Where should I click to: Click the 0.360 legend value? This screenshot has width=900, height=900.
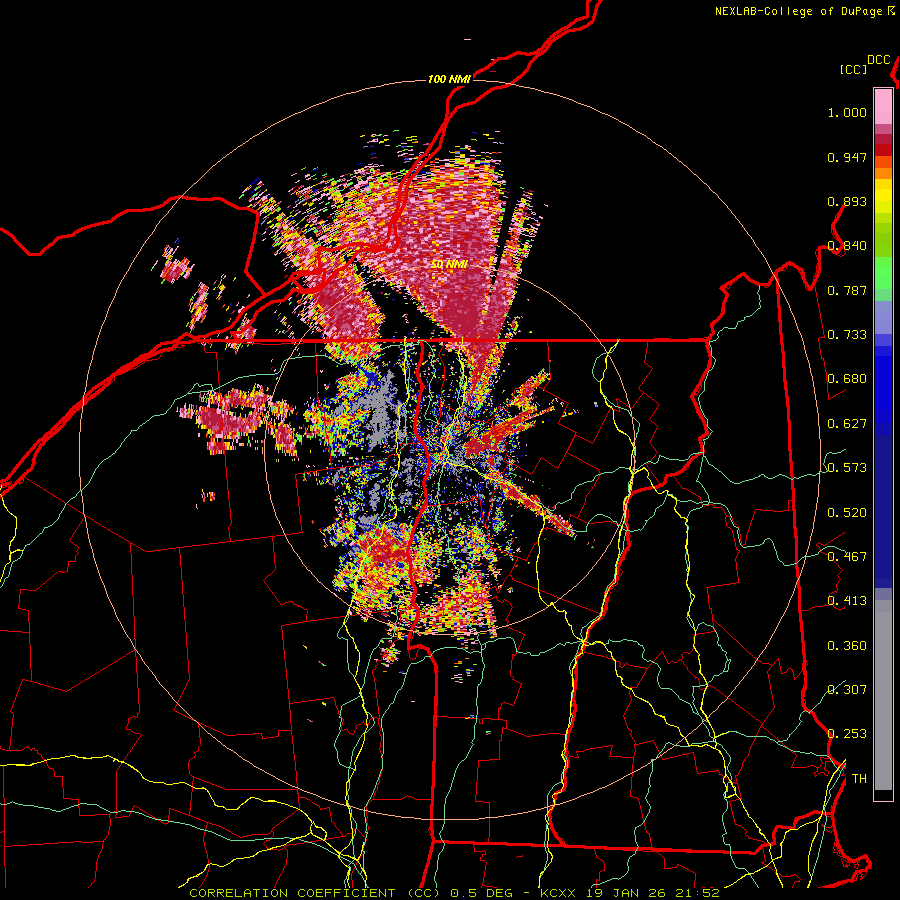[847, 646]
